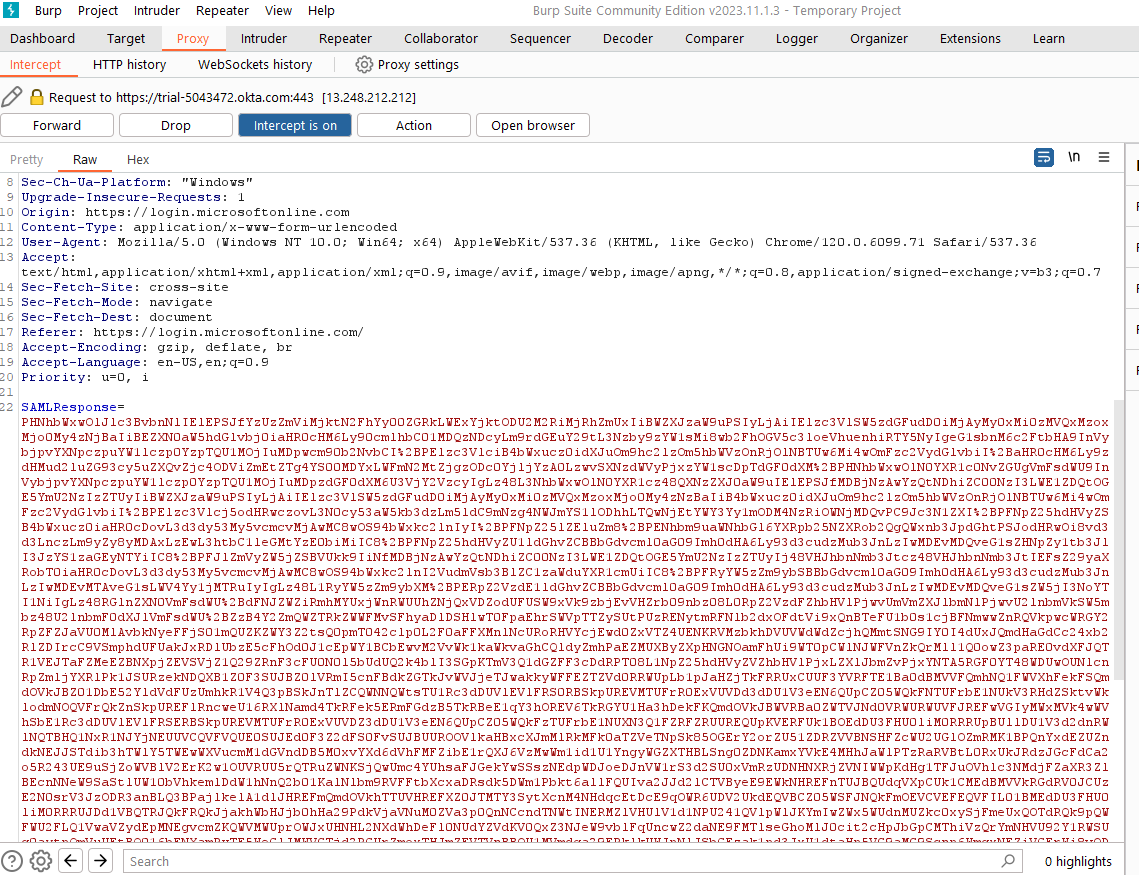The image size is (1139, 875).
Task: Toggle the \n non-printable characters display
Action: pyautogui.click(x=1073, y=157)
